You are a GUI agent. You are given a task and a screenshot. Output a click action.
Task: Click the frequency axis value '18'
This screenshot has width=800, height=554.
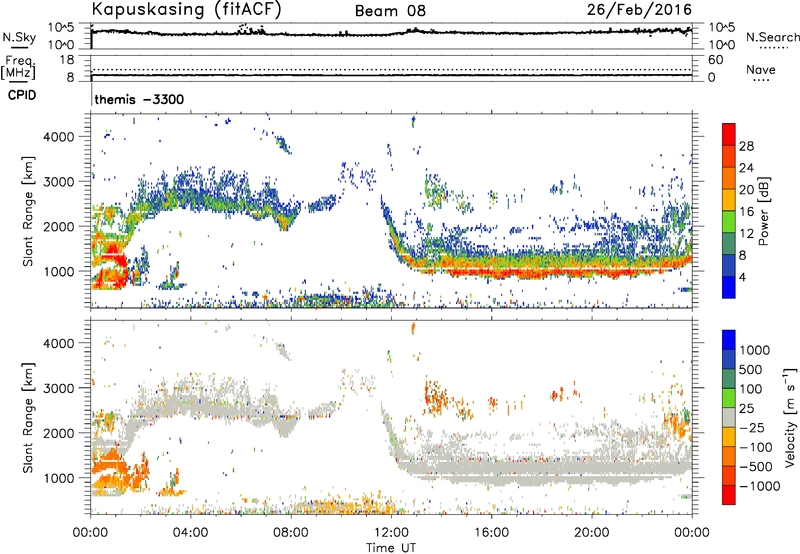(67, 60)
